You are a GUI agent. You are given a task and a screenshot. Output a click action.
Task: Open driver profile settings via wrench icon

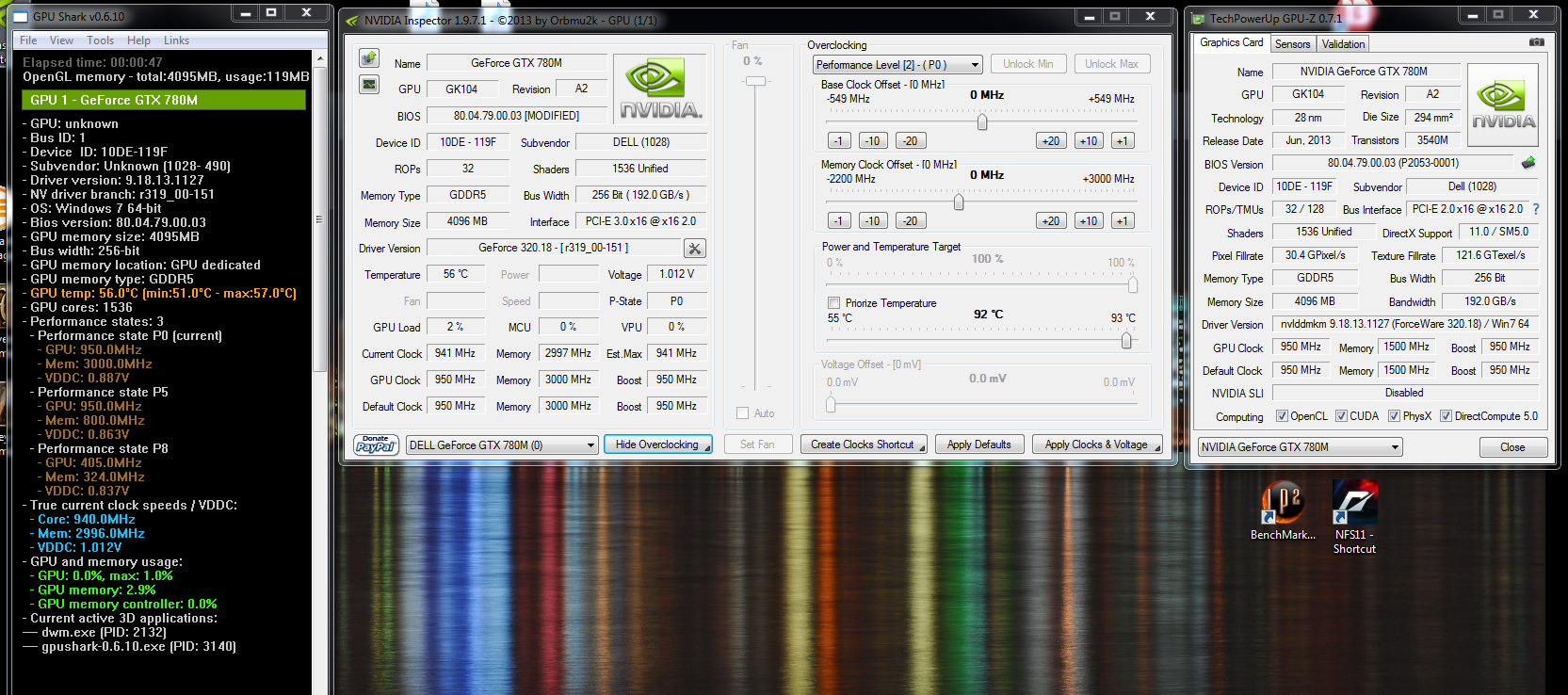(695, 249)
